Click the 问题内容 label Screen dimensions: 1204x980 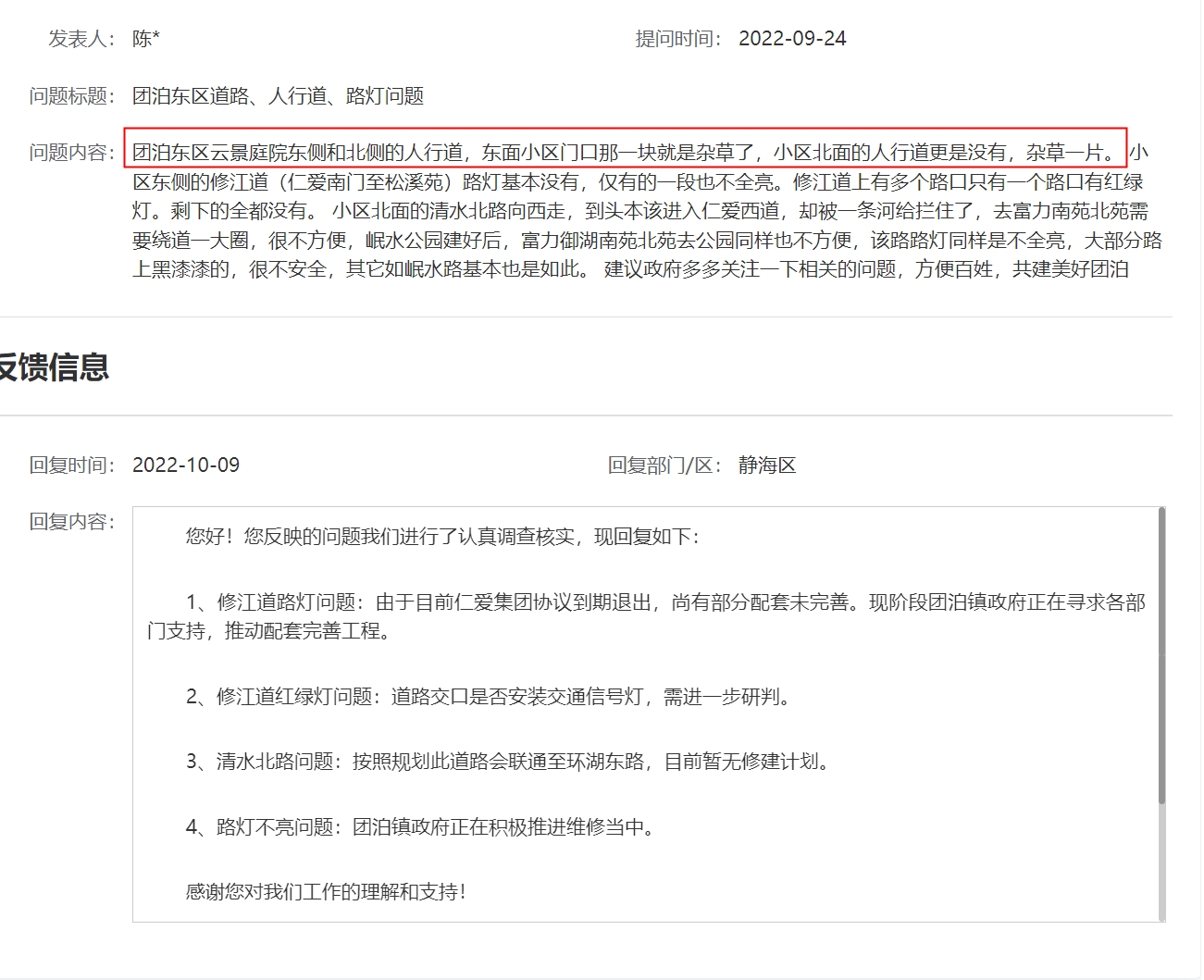point(72,153)
